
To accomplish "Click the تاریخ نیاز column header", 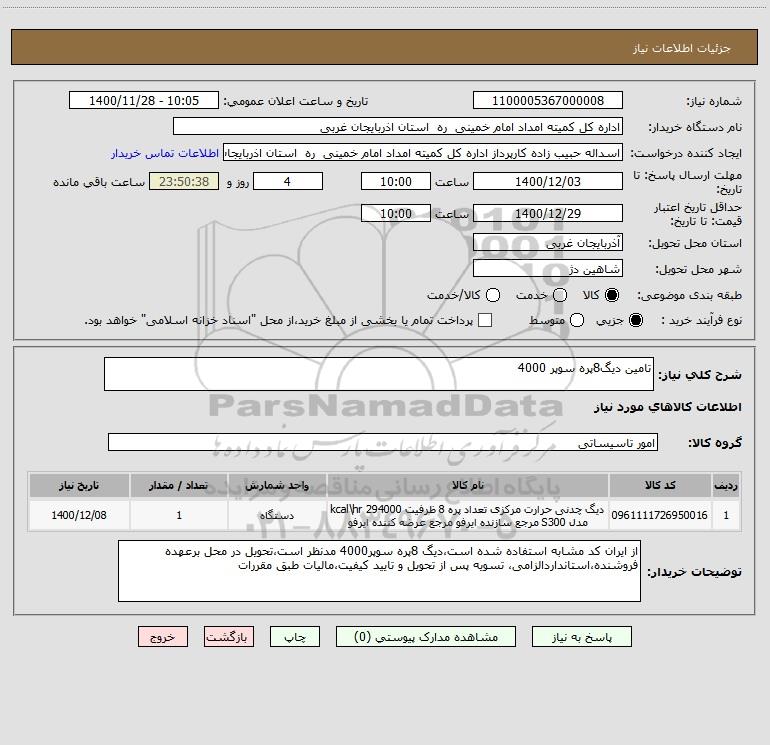I will 79,485.
